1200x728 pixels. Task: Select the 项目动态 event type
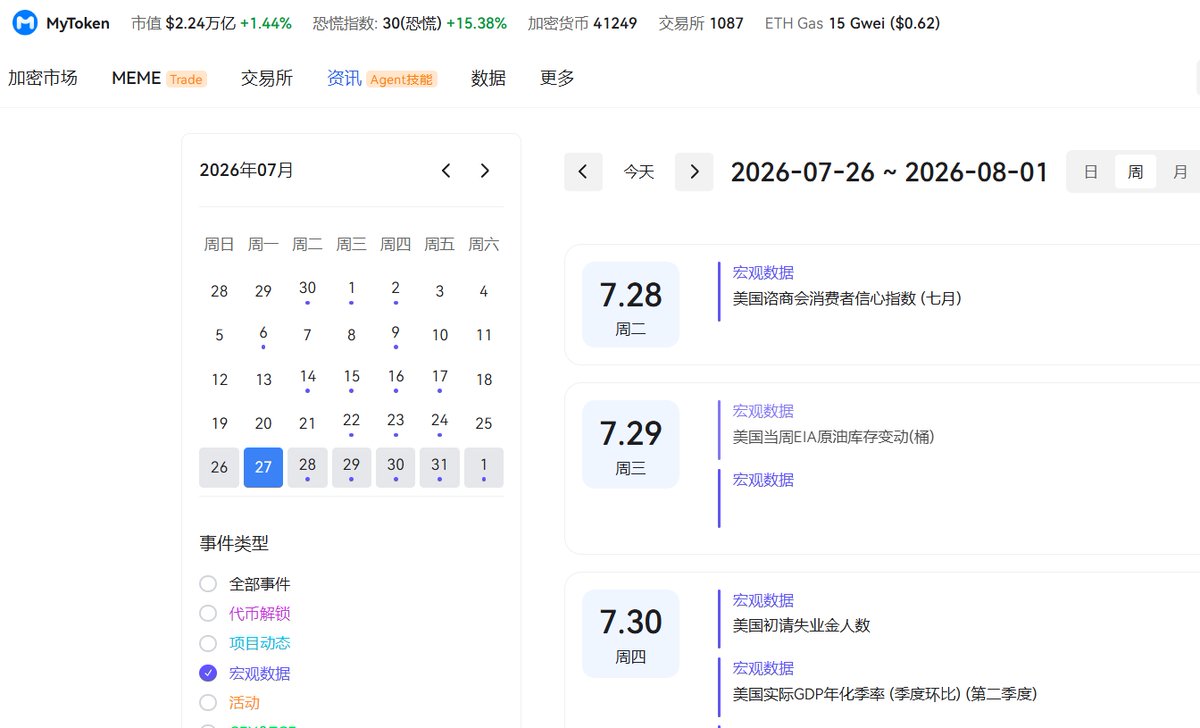[245, 644]
